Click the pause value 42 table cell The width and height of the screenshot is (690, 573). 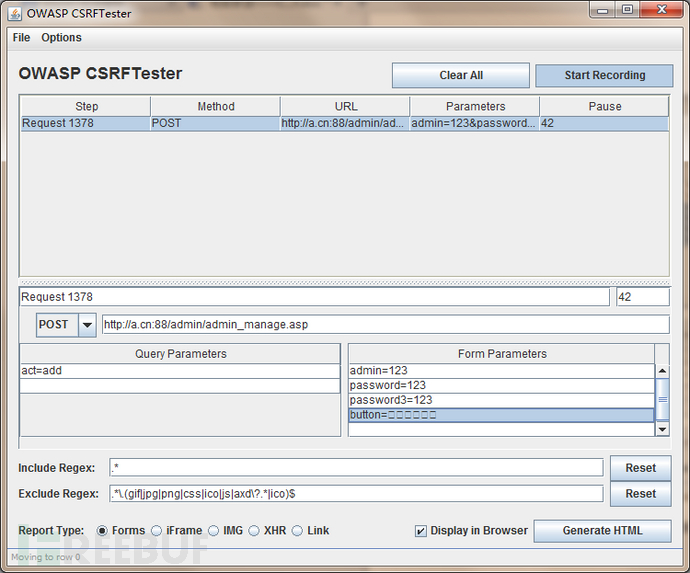(x=605, y=123)
